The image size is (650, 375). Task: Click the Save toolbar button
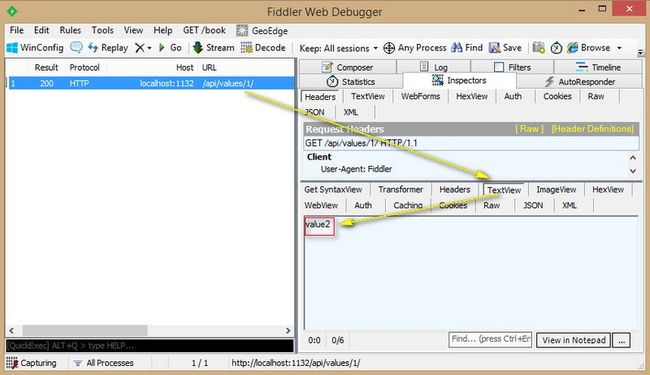(505, 48)
